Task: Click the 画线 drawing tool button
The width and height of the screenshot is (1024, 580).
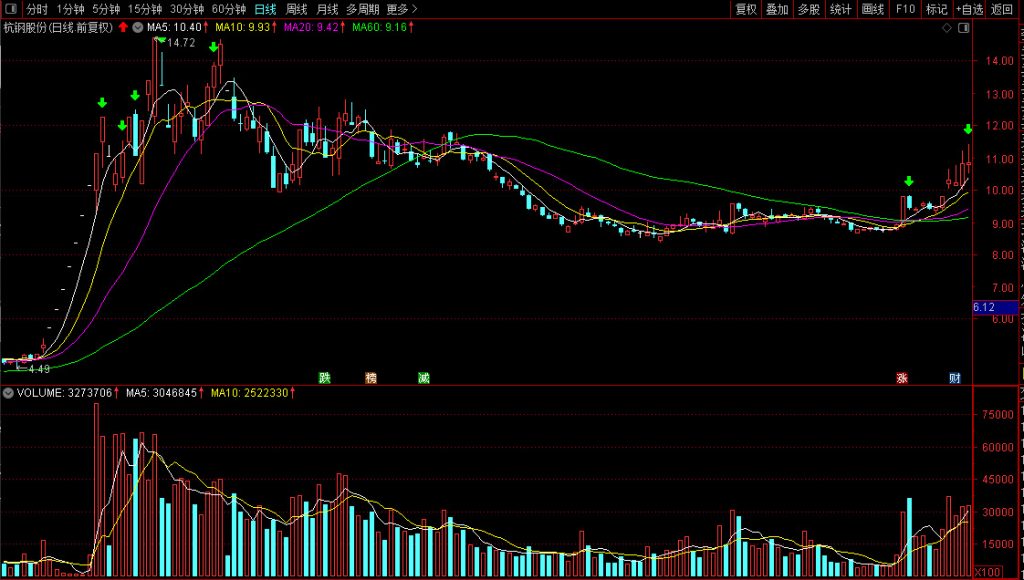Action: click(872, 9)
